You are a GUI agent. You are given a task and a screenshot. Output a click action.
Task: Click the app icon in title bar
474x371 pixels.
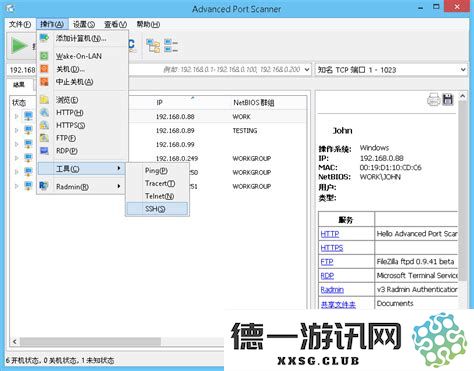click(10, 8)
